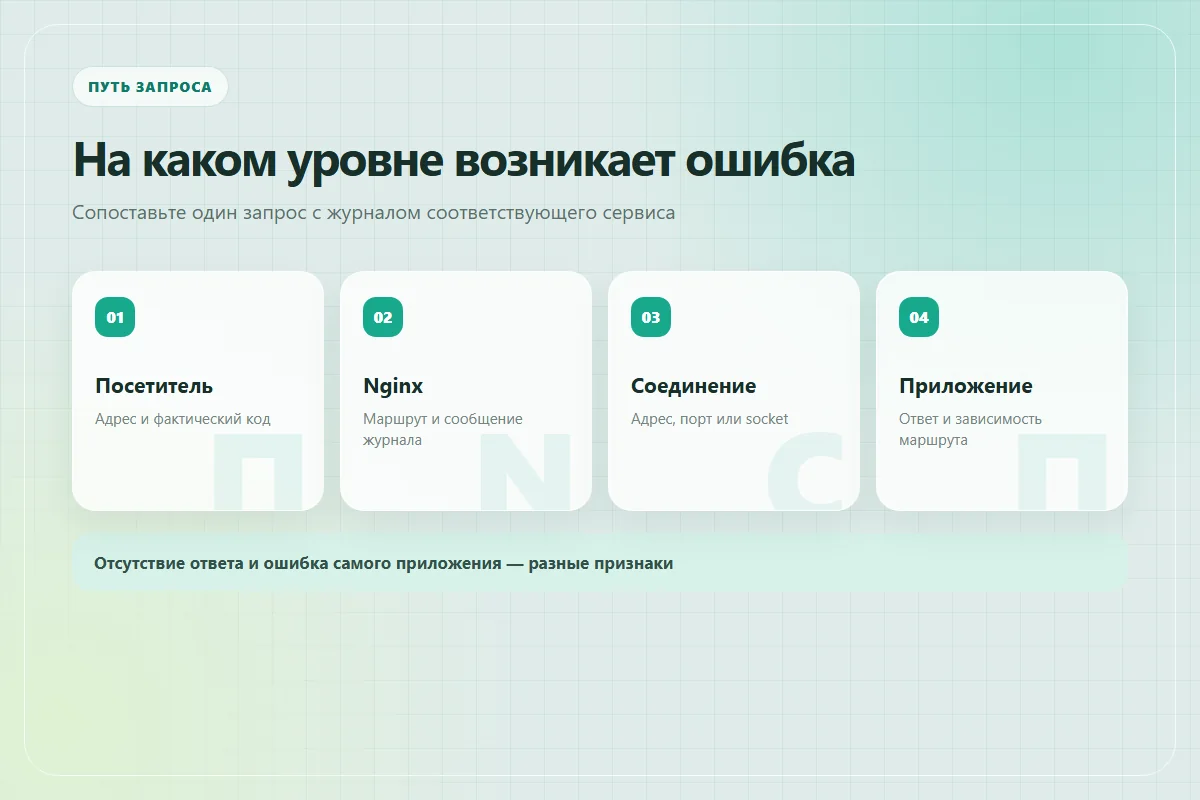
Task: Open the Посетитель card title
Action: pyautogui.click(x=154, y=386)
